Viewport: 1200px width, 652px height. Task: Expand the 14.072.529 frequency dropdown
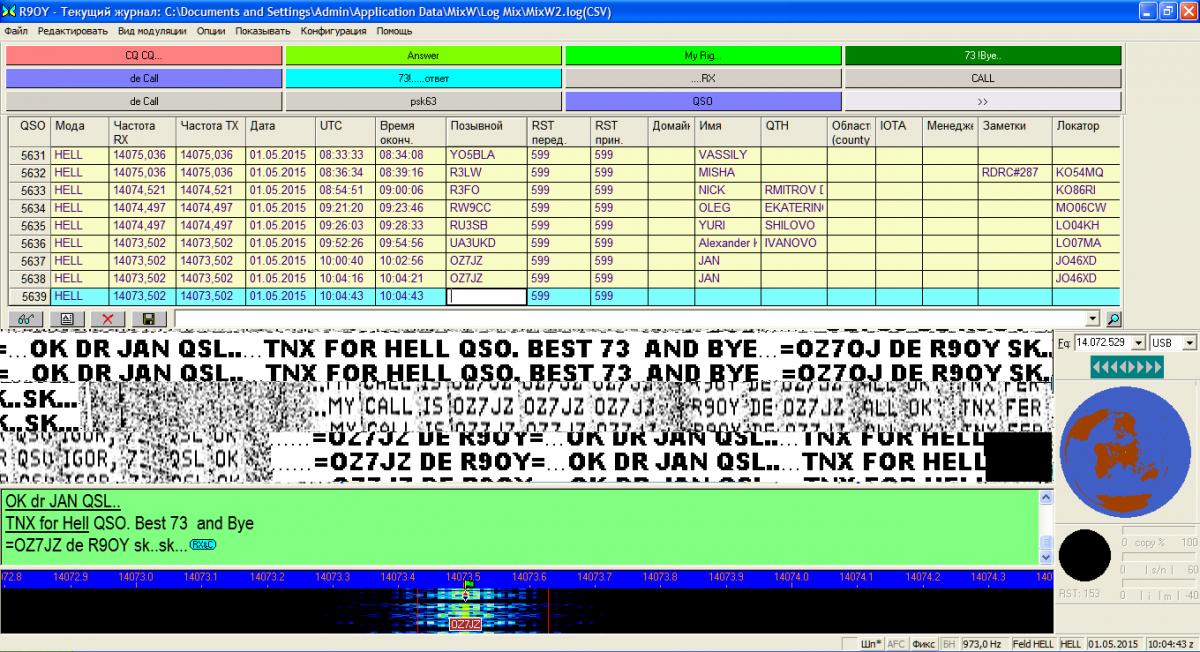coord(1140,343)
